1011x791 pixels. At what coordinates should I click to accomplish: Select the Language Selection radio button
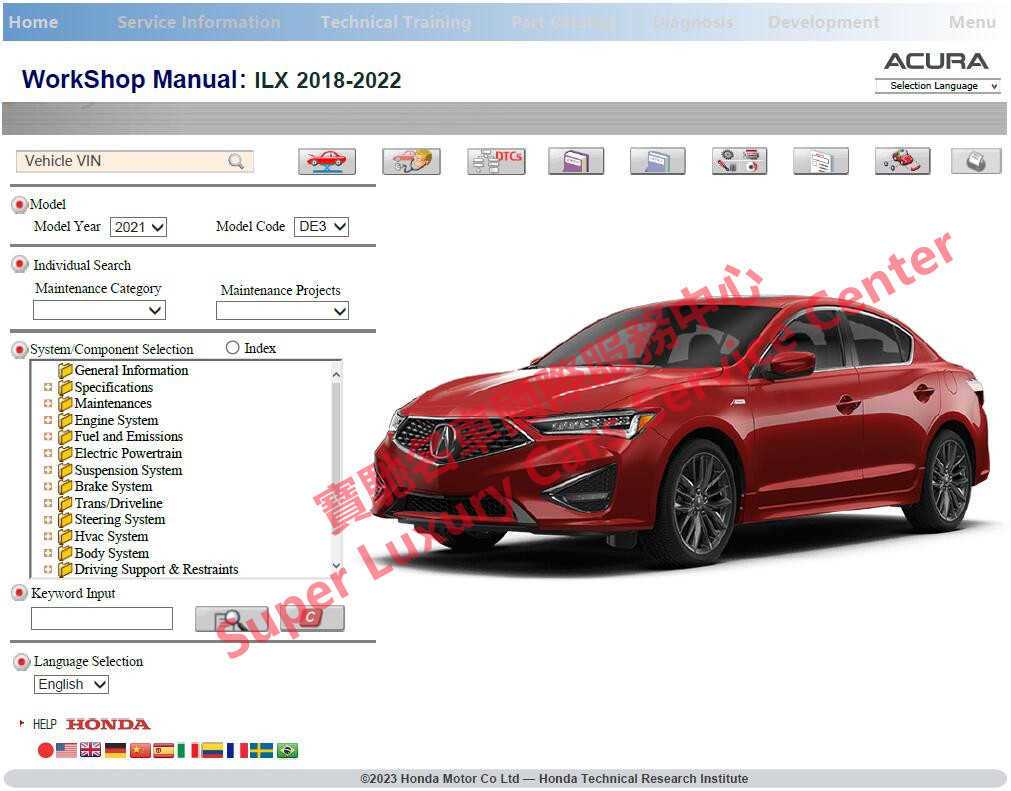21,661
